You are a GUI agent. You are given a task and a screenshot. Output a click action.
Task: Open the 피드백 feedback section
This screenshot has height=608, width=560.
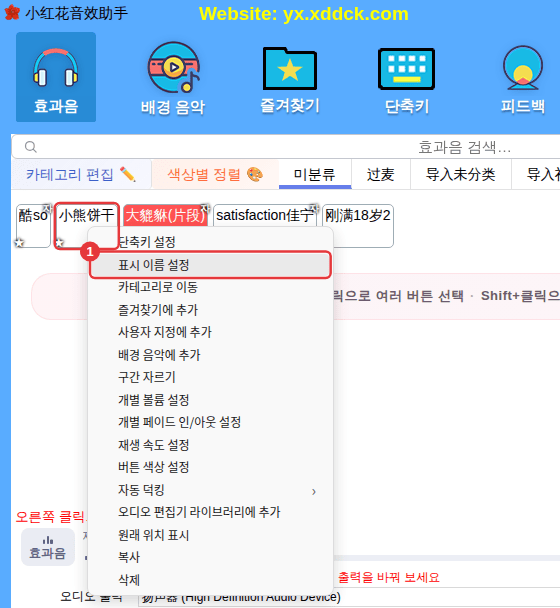tap(523, 79)
